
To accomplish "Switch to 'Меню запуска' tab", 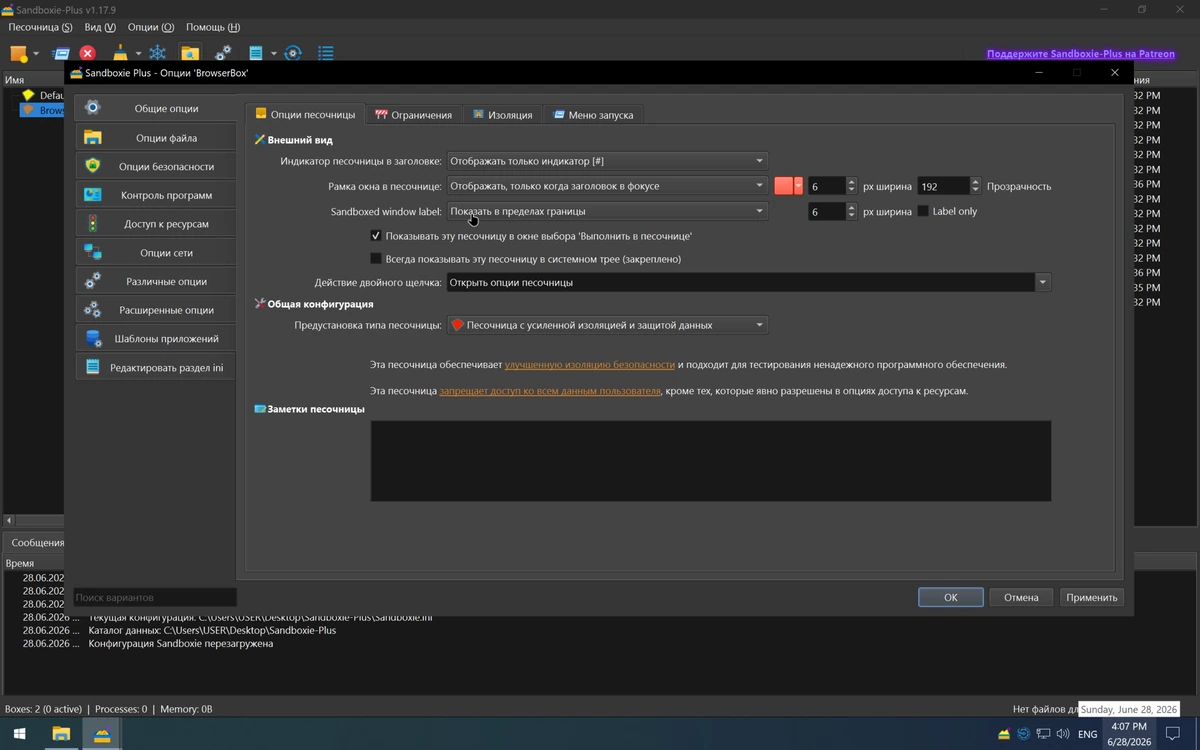I will pyautogui.click(x=593, y=115).
